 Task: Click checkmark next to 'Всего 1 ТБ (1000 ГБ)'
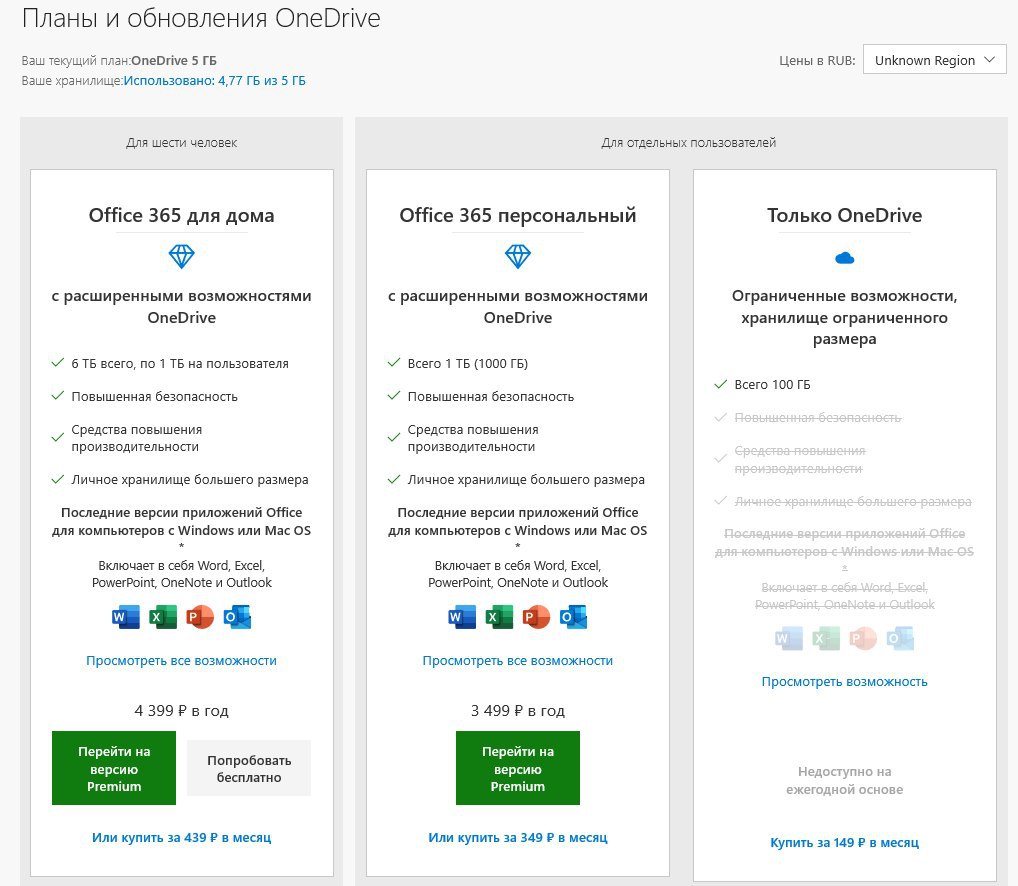tap(394, 363)
